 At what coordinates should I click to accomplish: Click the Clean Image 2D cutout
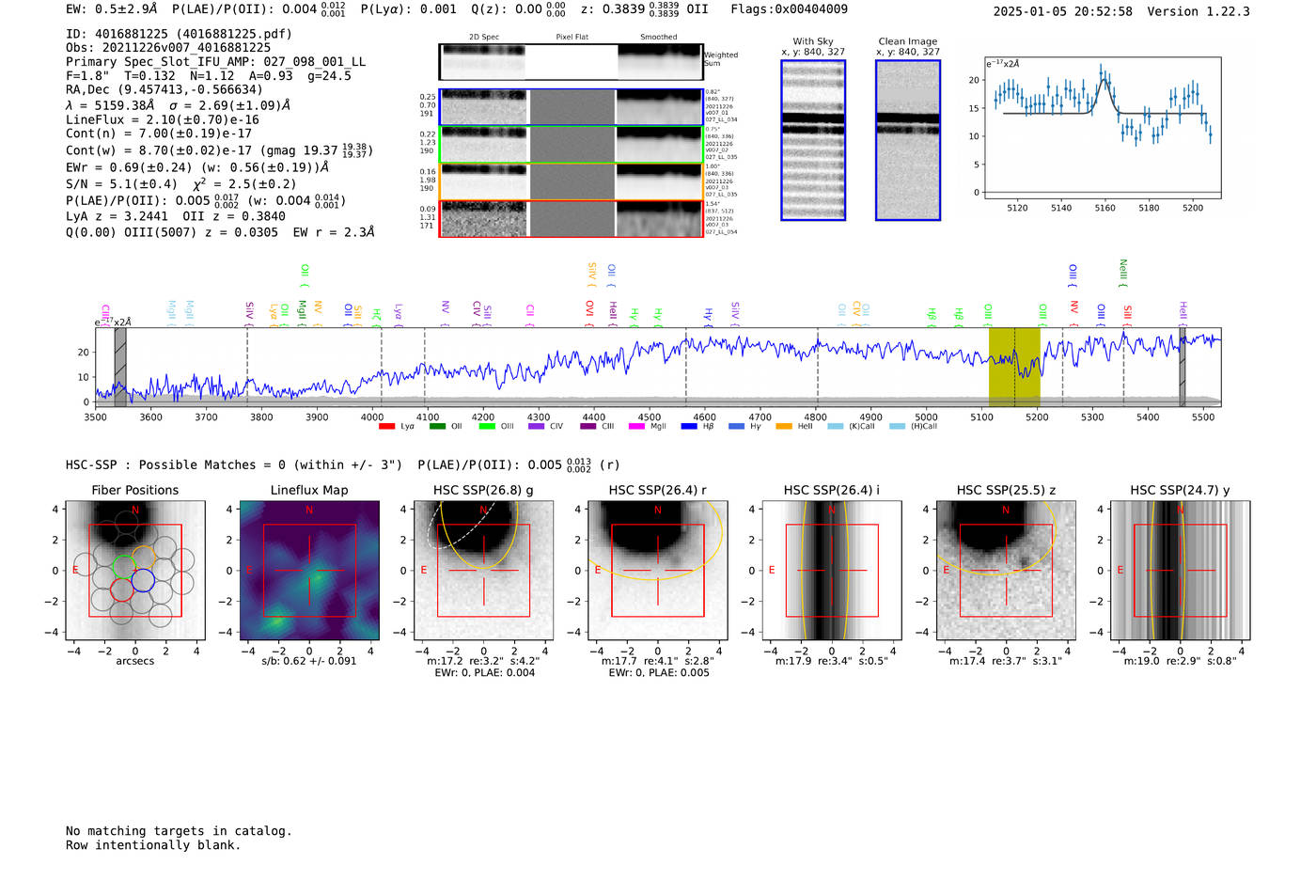[908, 140]
